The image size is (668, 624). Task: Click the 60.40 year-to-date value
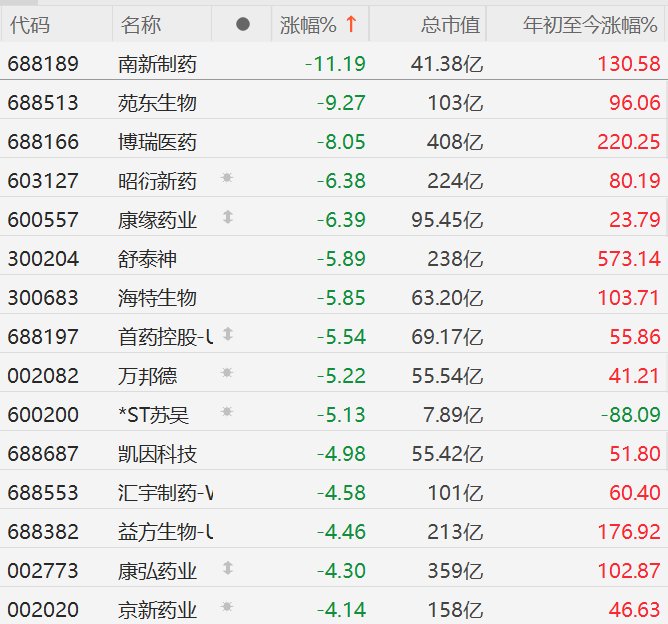point(635,493)
